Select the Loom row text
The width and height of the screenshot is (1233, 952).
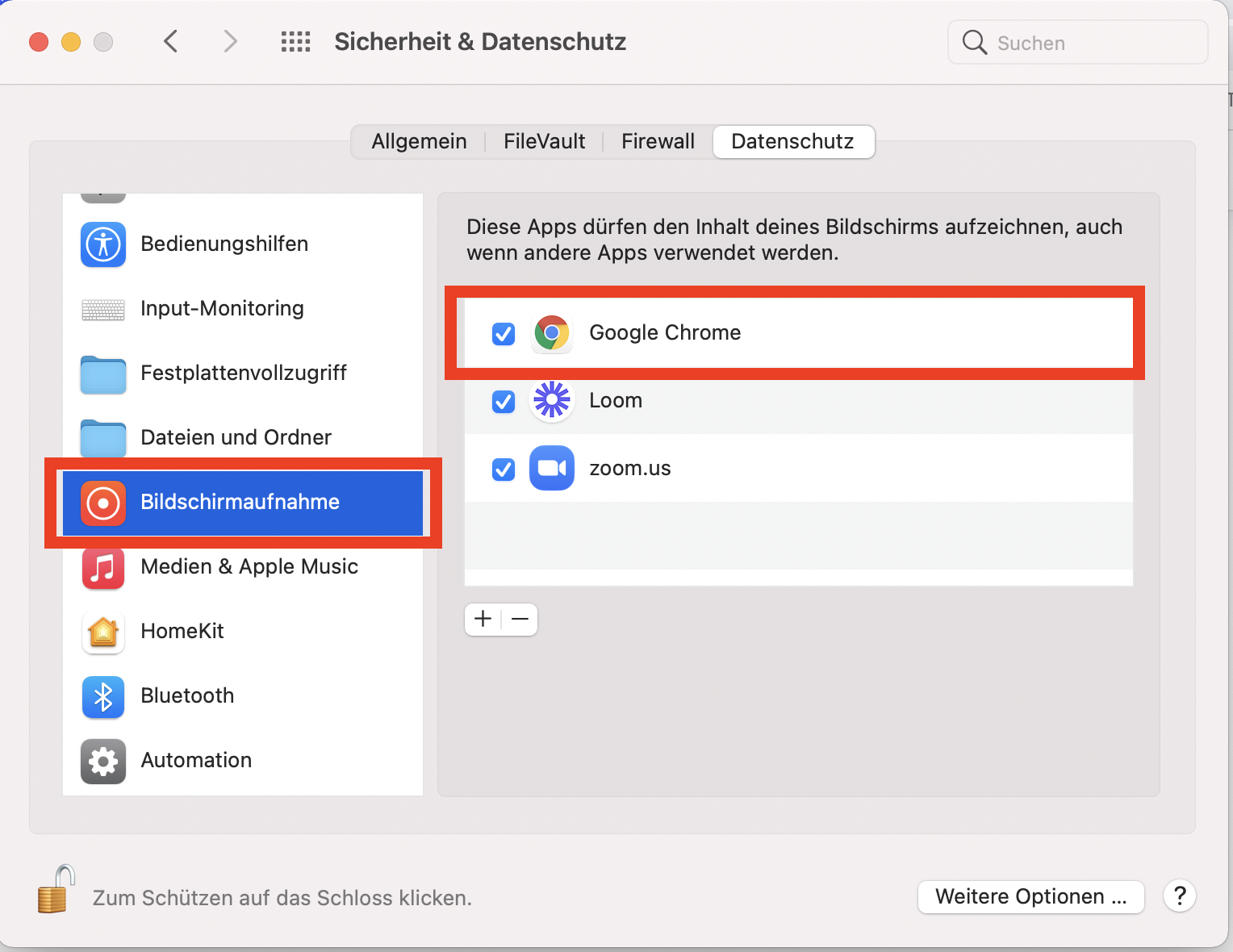coord(616,400)
